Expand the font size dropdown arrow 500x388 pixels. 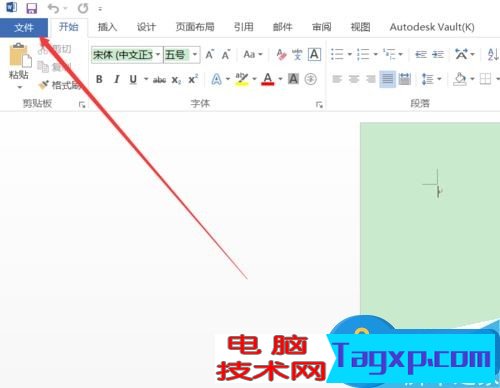click(x=195, y=55)
